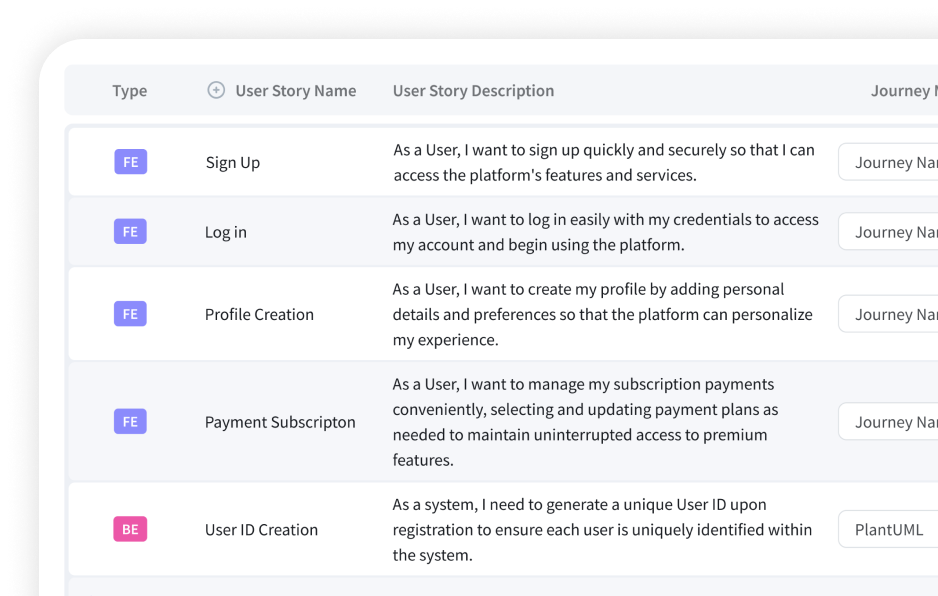The image size is (938, 596).
Task: Select the FE badge for Profile Creation
Action: (130, 313)
